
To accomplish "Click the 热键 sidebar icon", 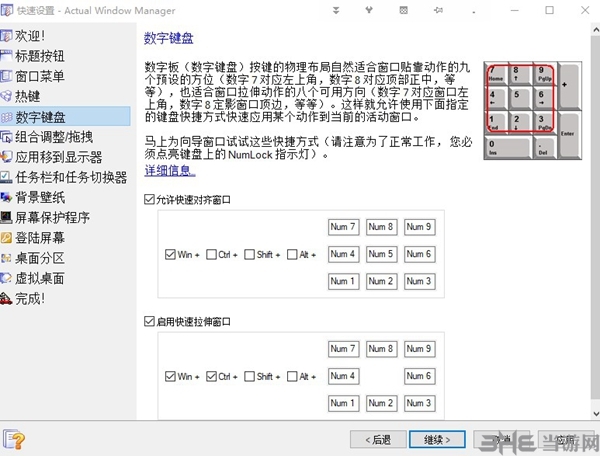I will click(6, 96).
